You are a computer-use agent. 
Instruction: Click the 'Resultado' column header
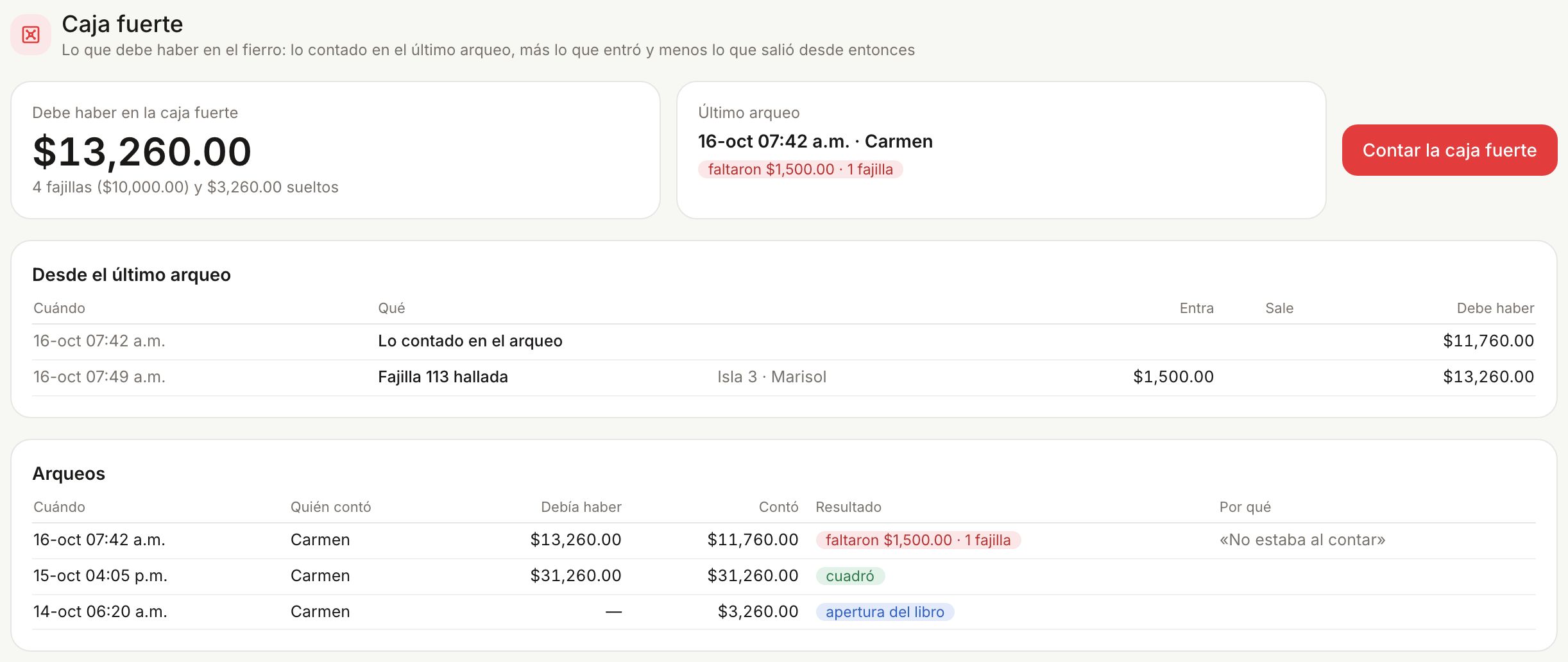pyautogui.click(x=848, y=507)
